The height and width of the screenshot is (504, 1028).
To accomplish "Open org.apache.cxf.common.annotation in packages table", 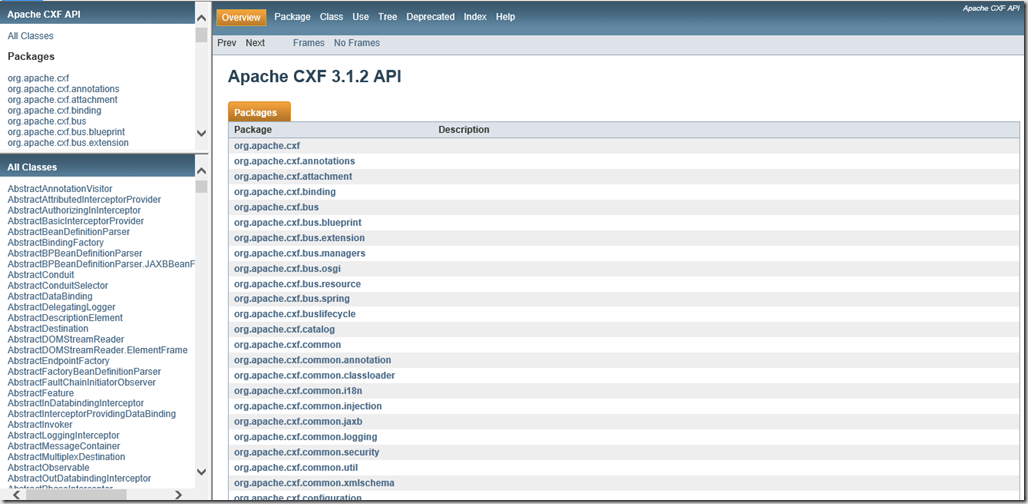I will 313,360.
